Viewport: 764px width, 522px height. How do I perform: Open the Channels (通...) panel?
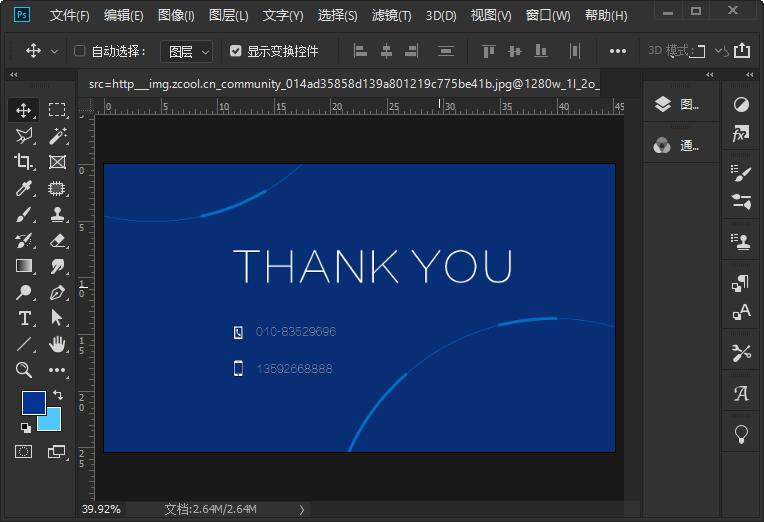[x=679, y=145]
